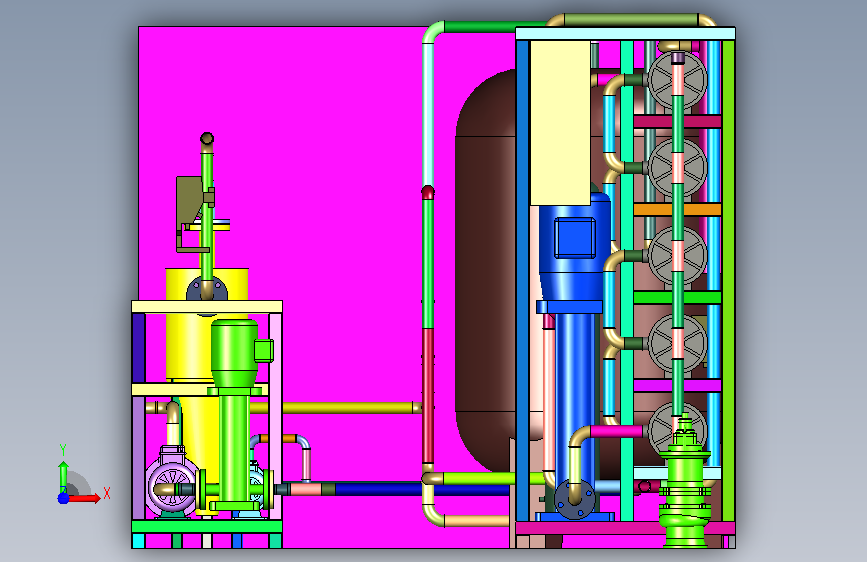Select the light cyan top beam of right frame

(x=625, y=34)
